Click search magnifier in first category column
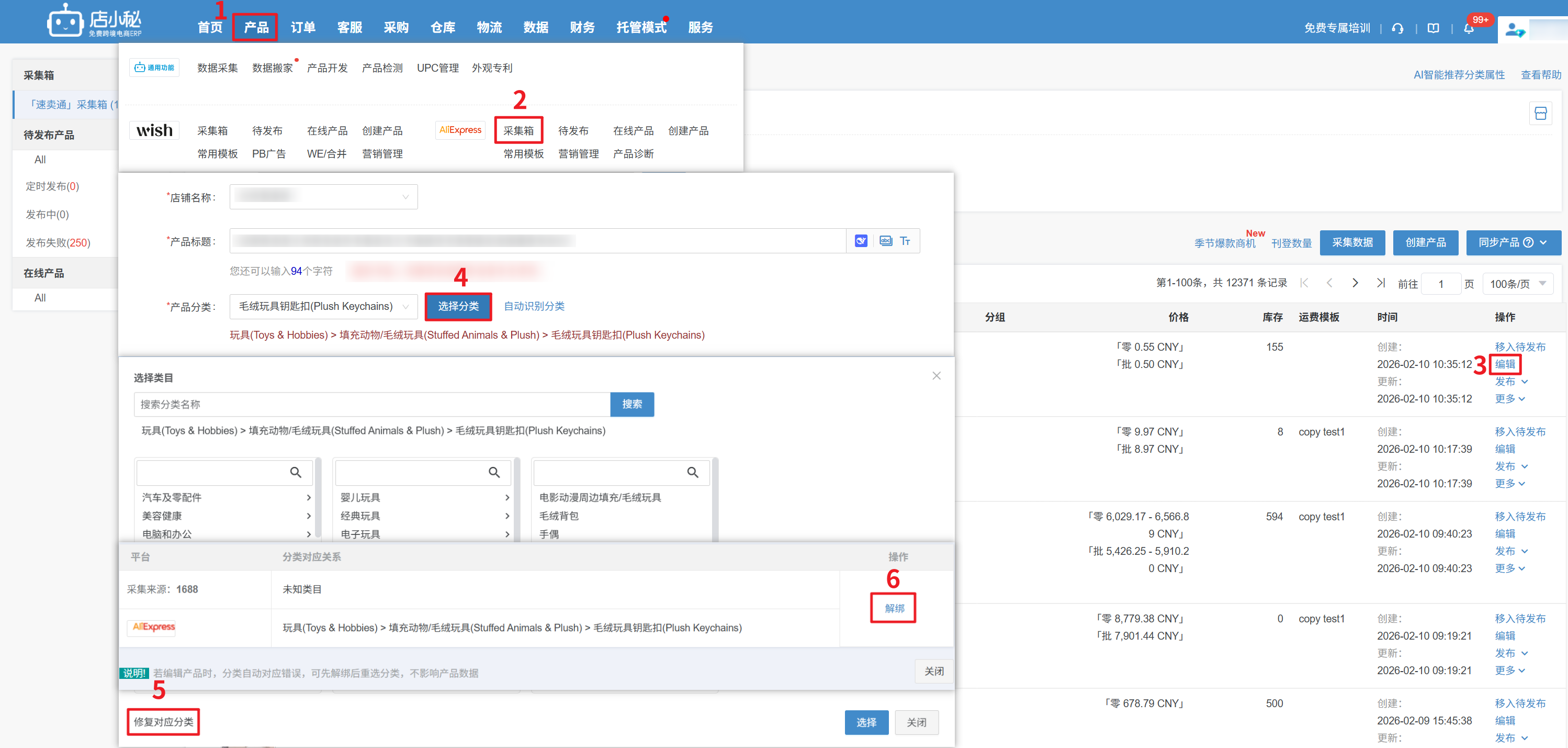The image size is (1568, 748). tap(296, 472)
